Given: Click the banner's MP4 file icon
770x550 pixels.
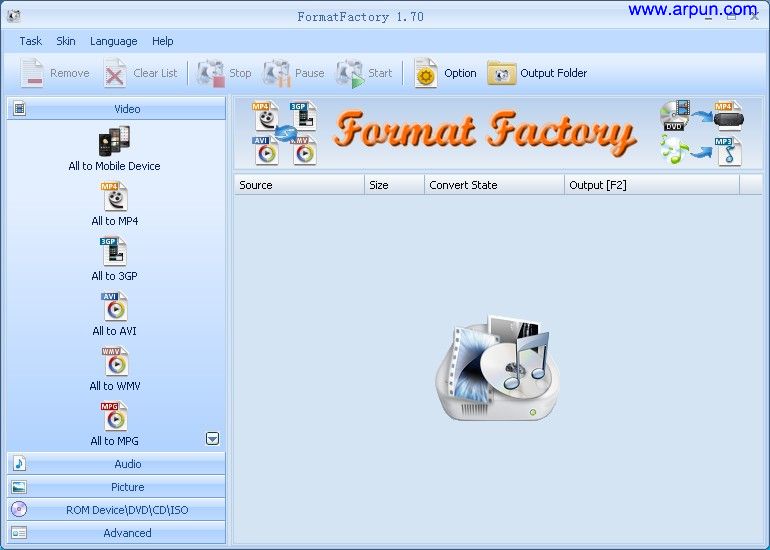Looking at the screenshot, I should click(x=265, y=116).
